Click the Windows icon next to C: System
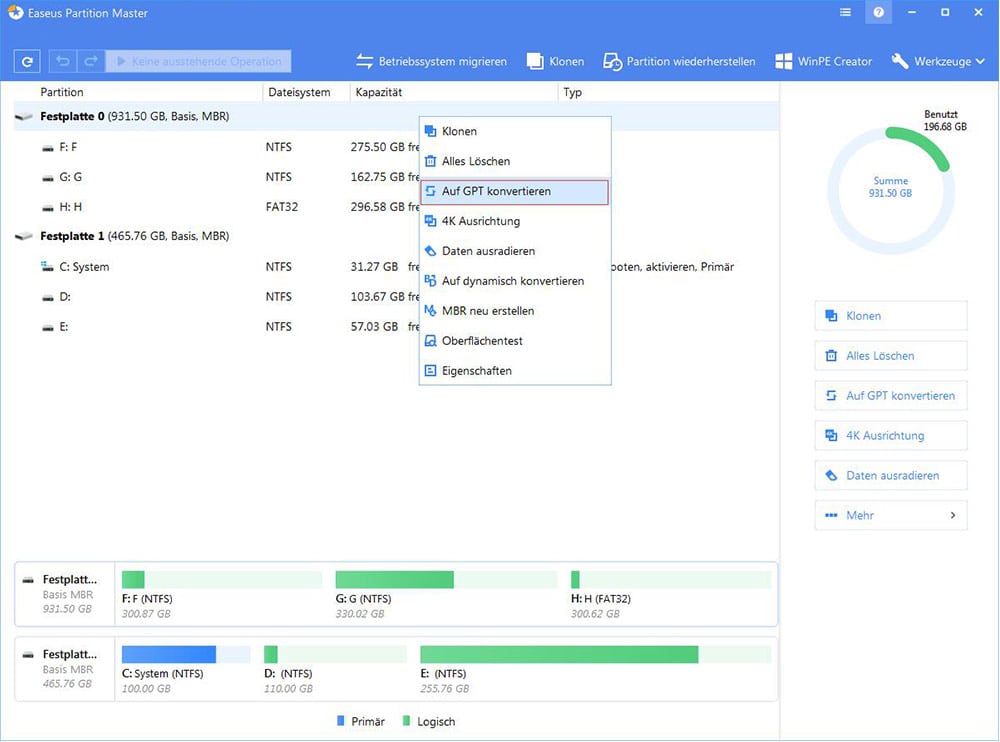 click(x=47, y=266)
